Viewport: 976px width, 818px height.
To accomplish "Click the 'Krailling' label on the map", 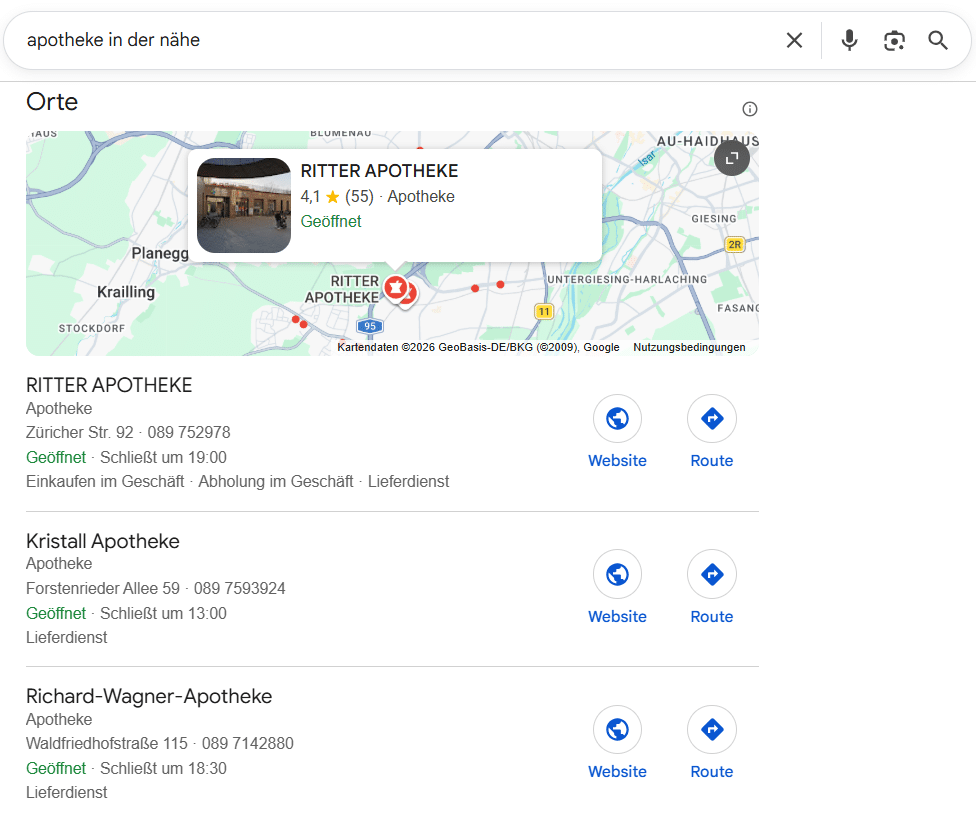I will (x=126, y=292).
